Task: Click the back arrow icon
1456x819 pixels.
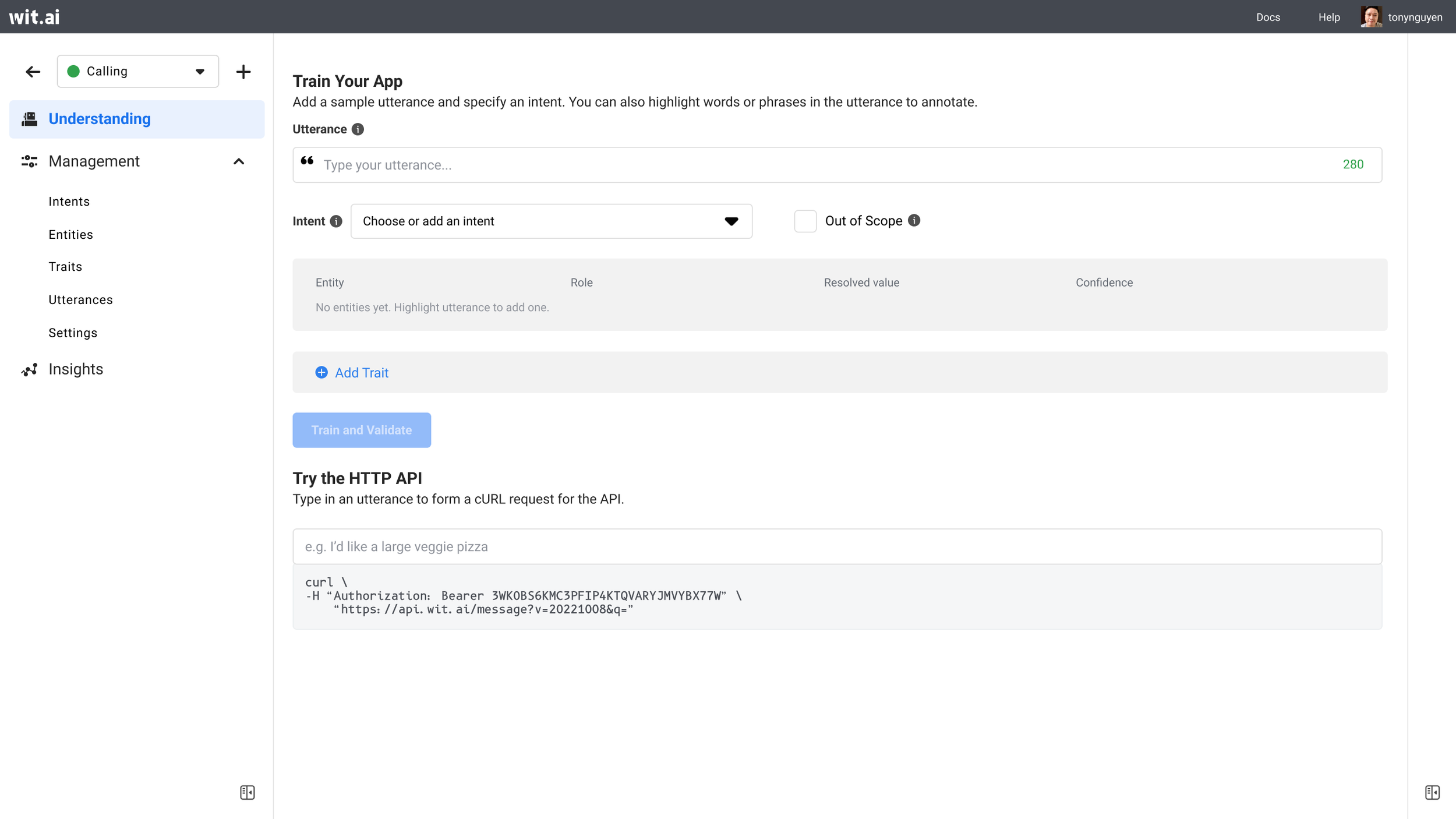Action: (33, 72)
